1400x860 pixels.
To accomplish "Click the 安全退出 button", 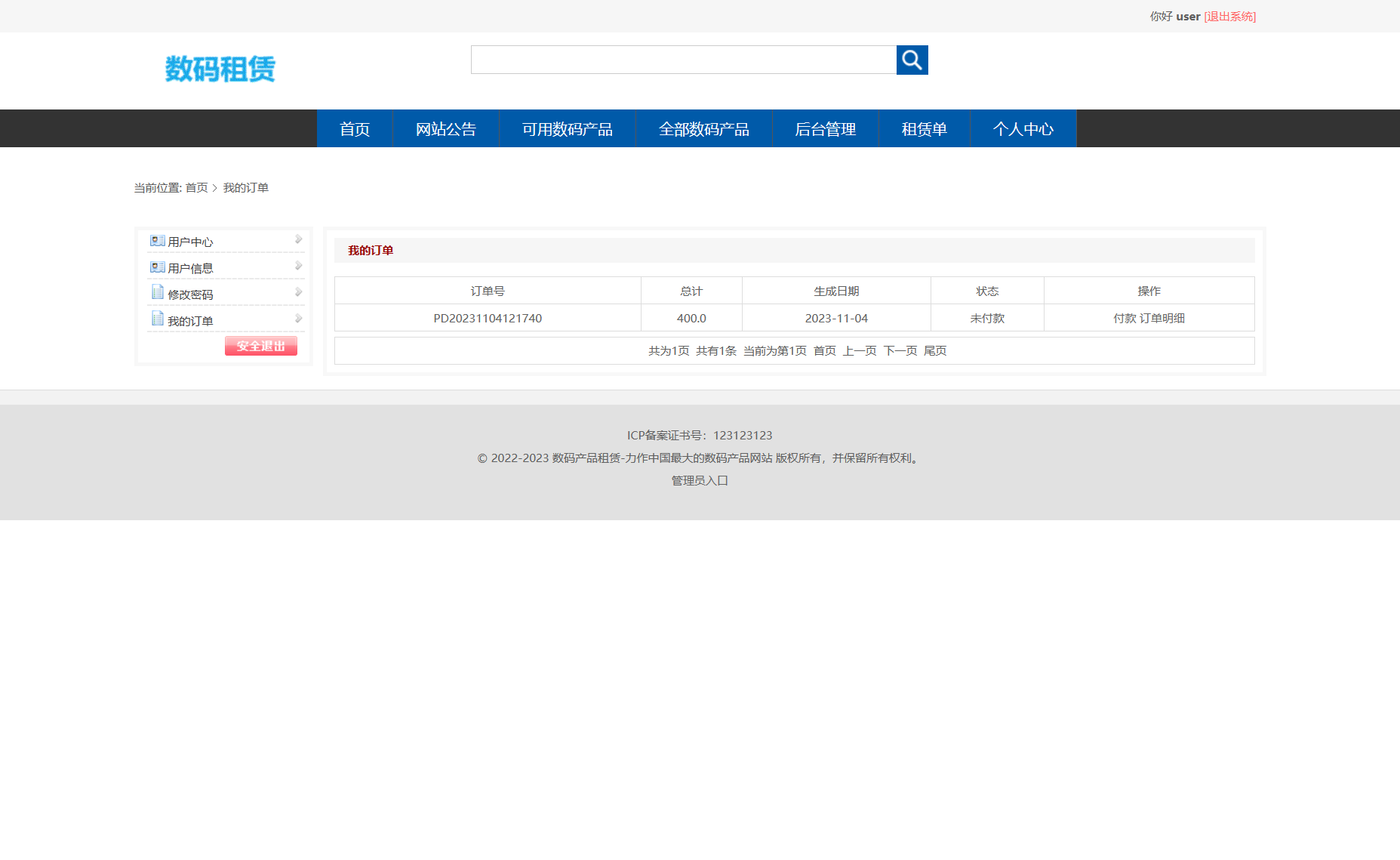I will pos(260,346).
